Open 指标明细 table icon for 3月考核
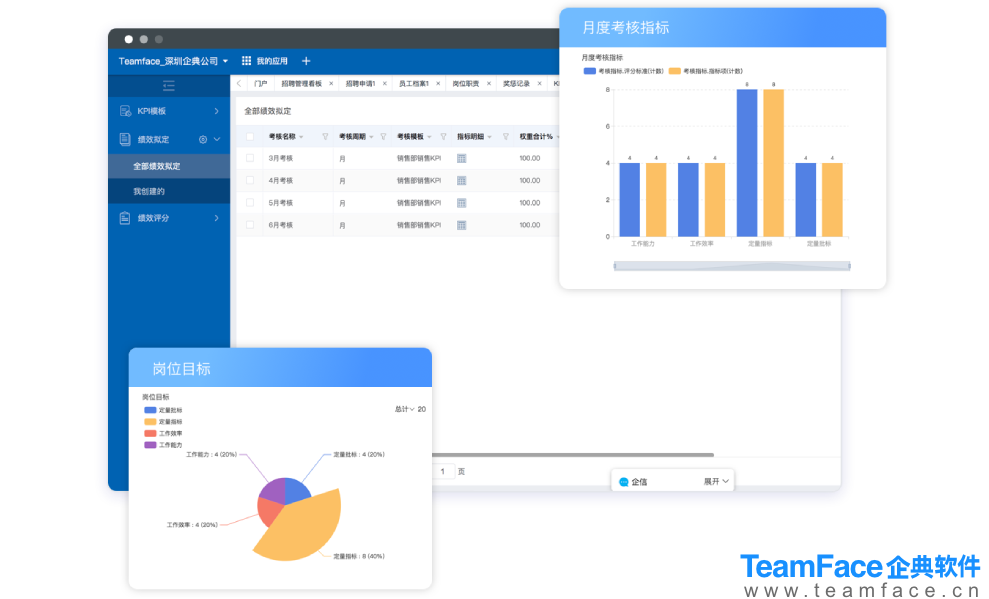989x599 pixels. coord(461,158)
